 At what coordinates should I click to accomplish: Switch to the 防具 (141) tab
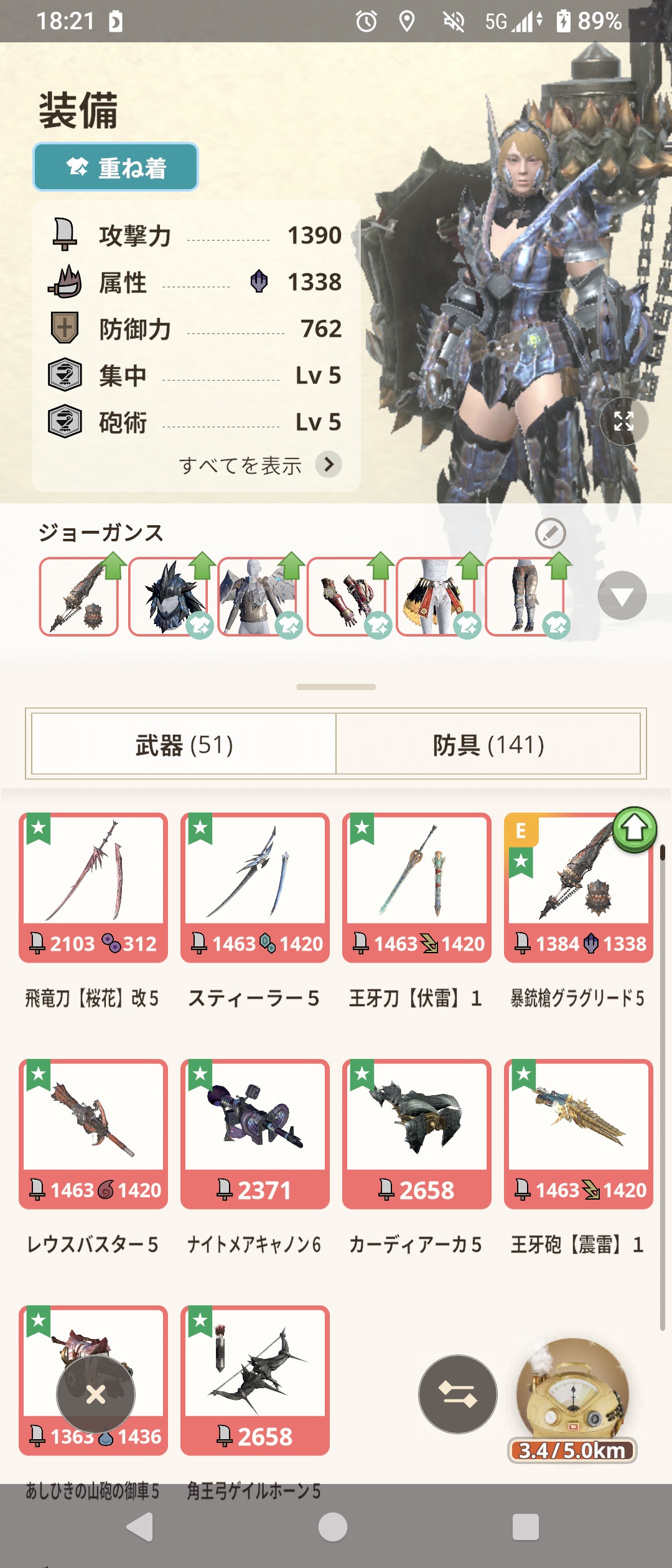[488, 744]
